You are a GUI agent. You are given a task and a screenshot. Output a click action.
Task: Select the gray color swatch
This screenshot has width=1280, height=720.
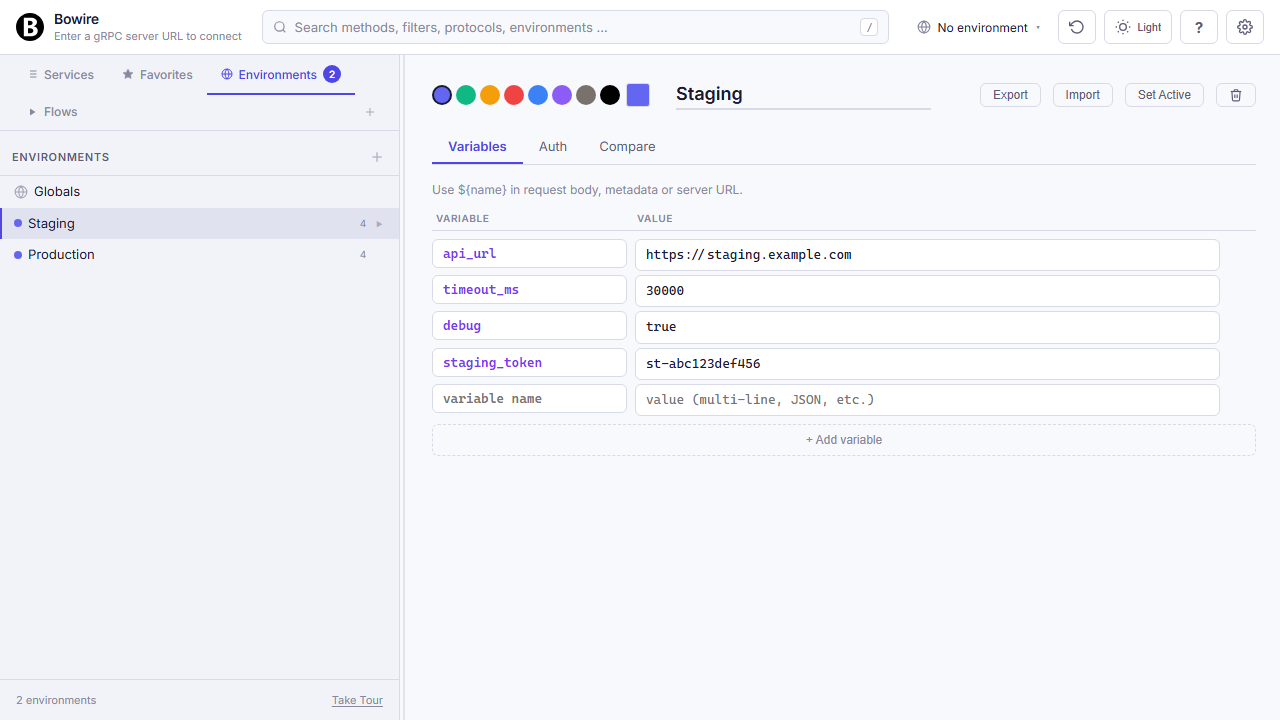pyautogui.click(x=586, y=95)
